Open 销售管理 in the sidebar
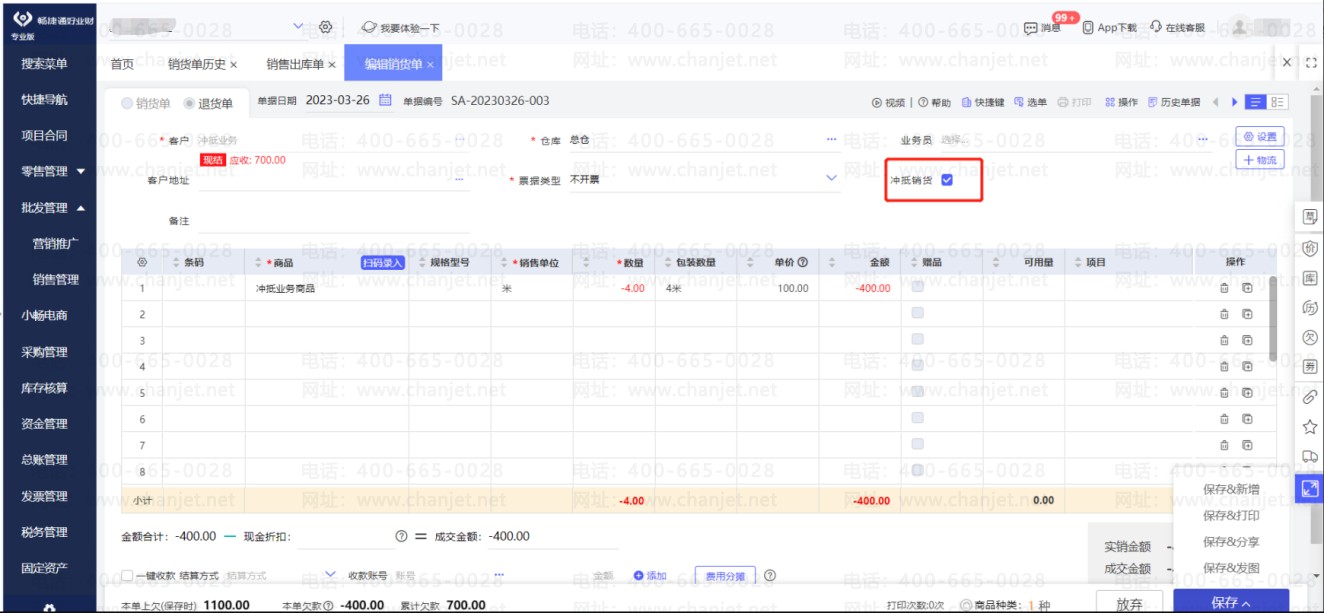 pyautogui.click(x=55, y=280)
